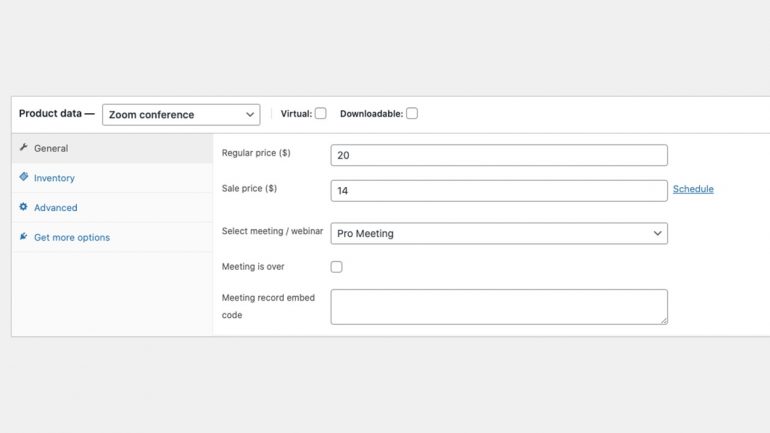
Task: Open the Zoom conference product type dropdown
Action: click(181, 114)
